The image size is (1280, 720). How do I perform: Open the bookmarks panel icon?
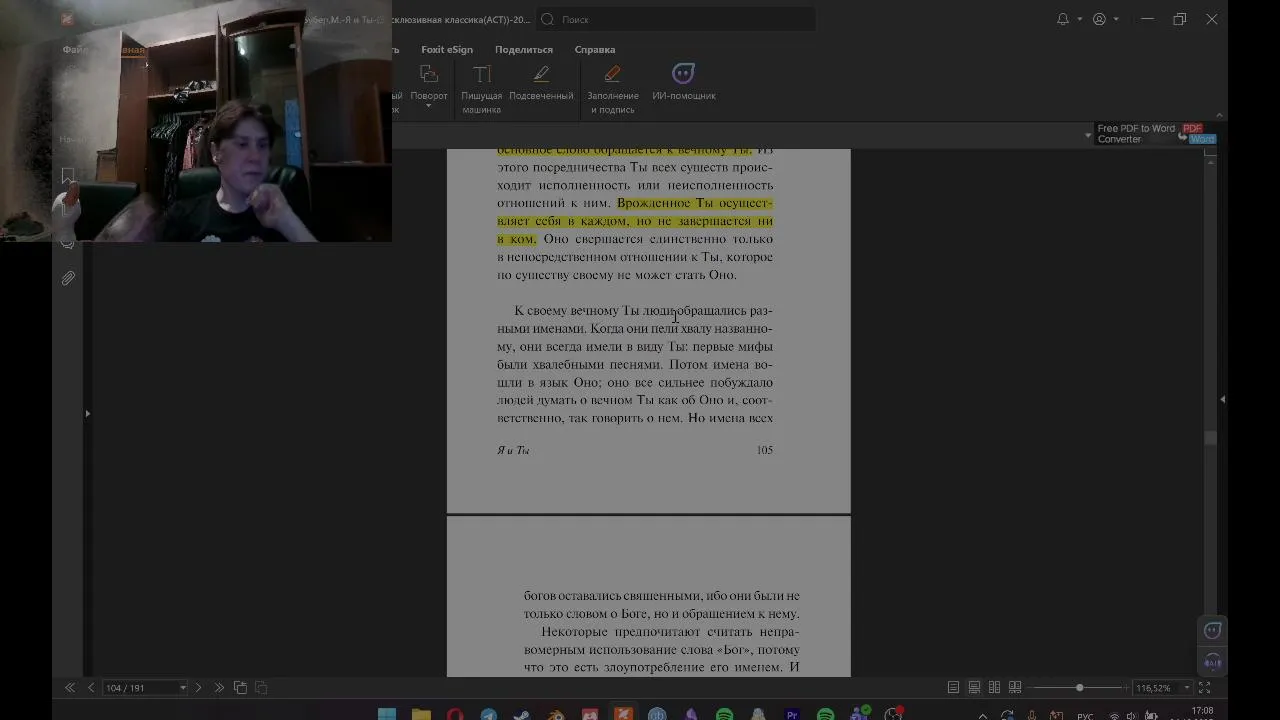tap(68, 176)
